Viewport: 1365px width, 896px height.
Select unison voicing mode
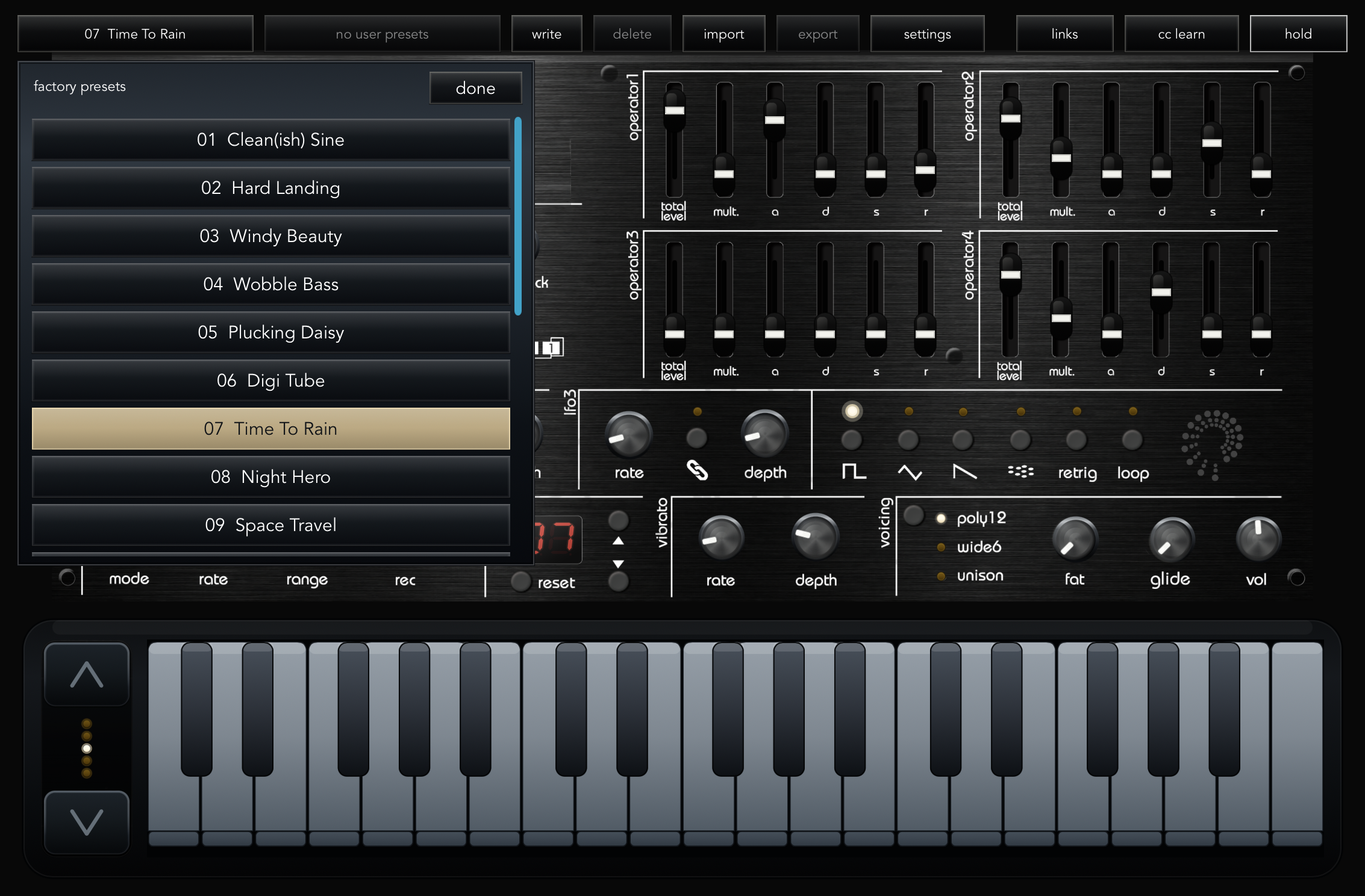pos(980,576)
